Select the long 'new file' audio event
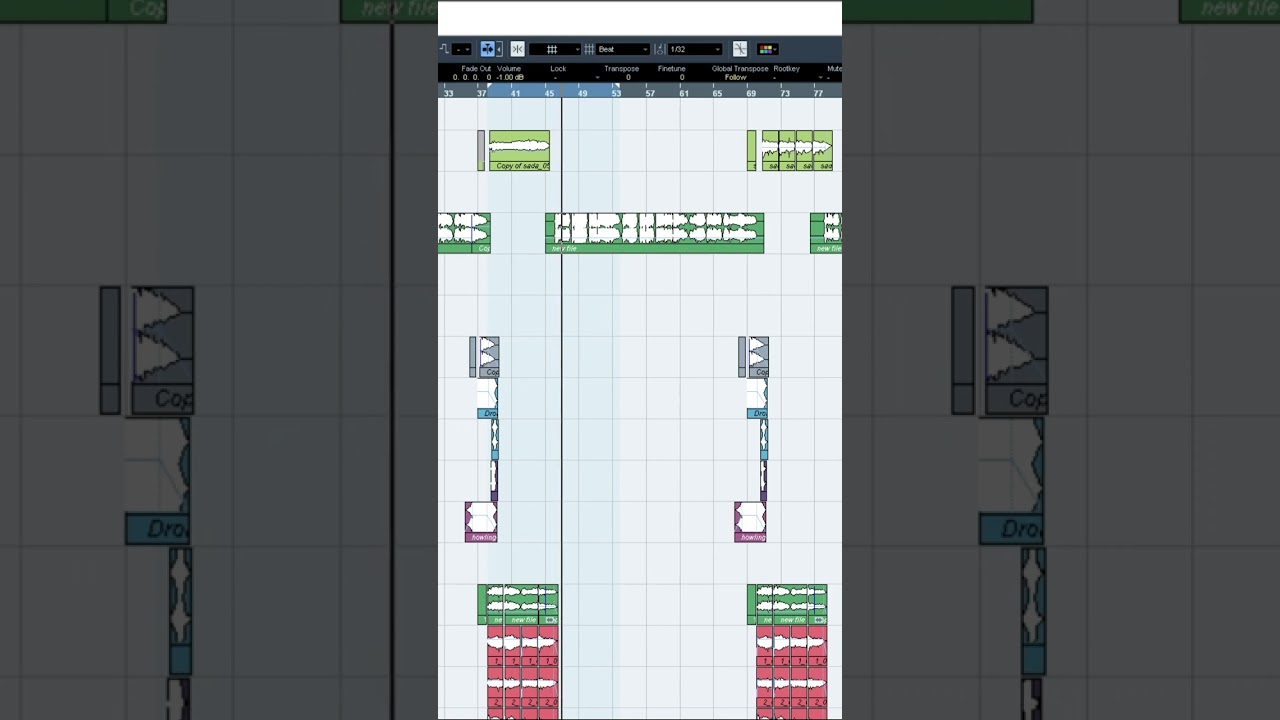1280x720 pixels. pos(655,232)
